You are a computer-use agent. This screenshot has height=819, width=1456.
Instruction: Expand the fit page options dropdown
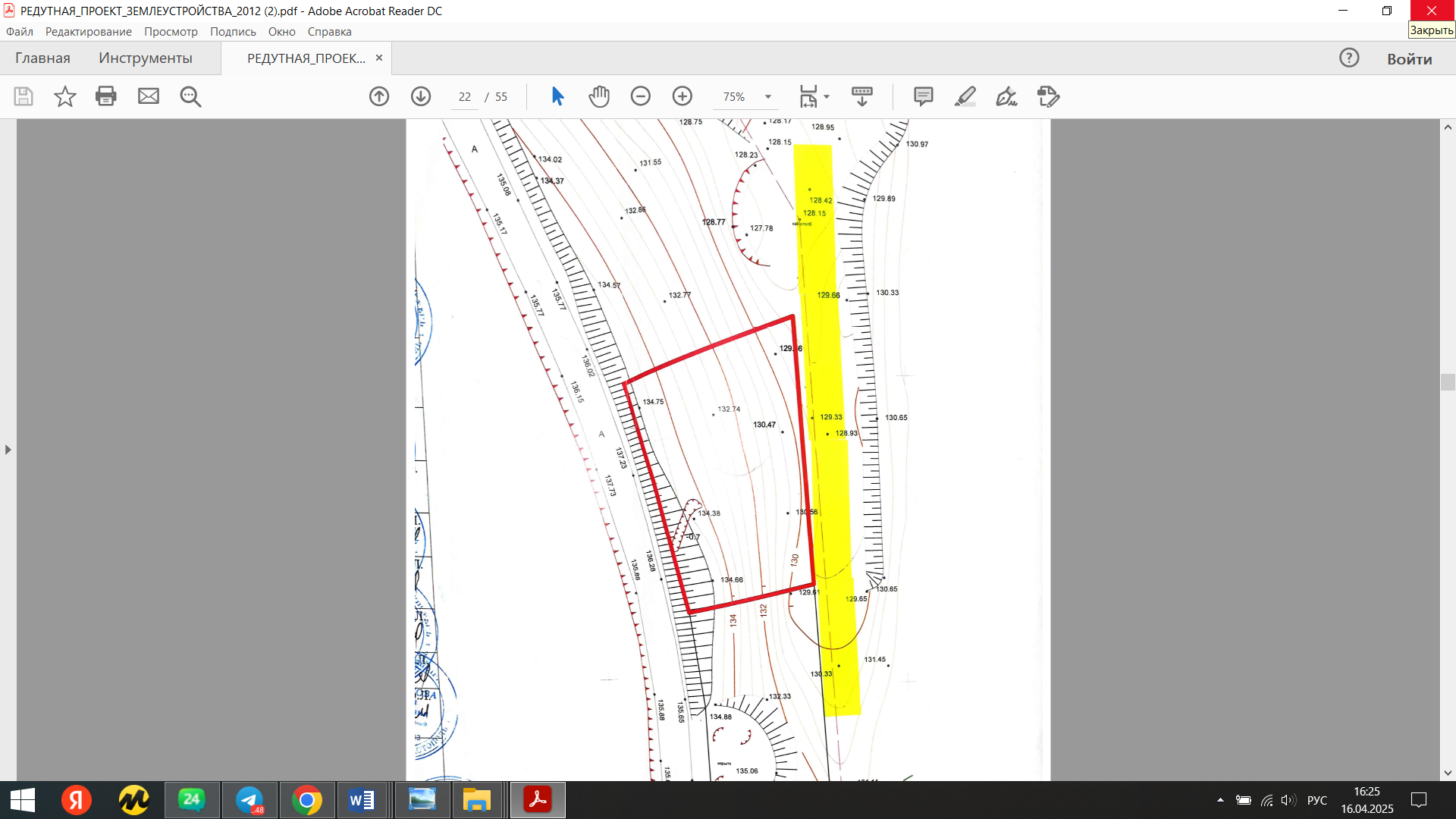point(827,96)
